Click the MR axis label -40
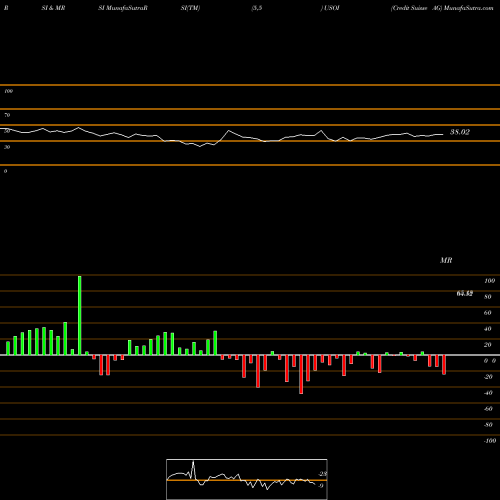The height and width of the screenshot is (500, 500). point(488,393)
